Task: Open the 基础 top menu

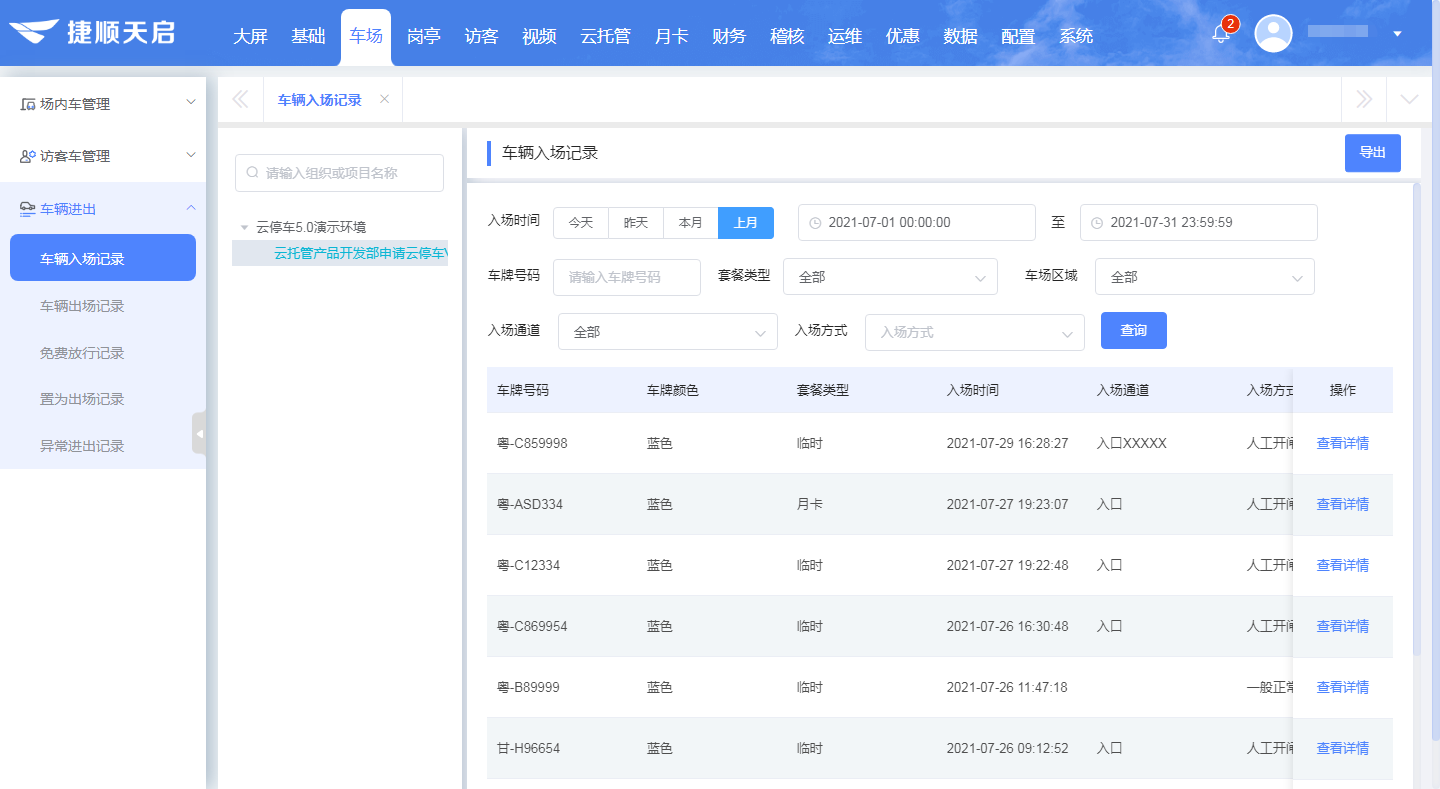Action: pyautogui.click(x=308, y=37)
